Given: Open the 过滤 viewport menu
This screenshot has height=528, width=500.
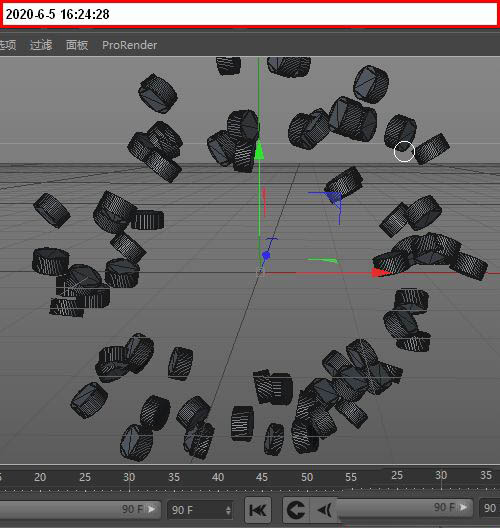Looking at the screenshot, I should (x=41, y=45).
